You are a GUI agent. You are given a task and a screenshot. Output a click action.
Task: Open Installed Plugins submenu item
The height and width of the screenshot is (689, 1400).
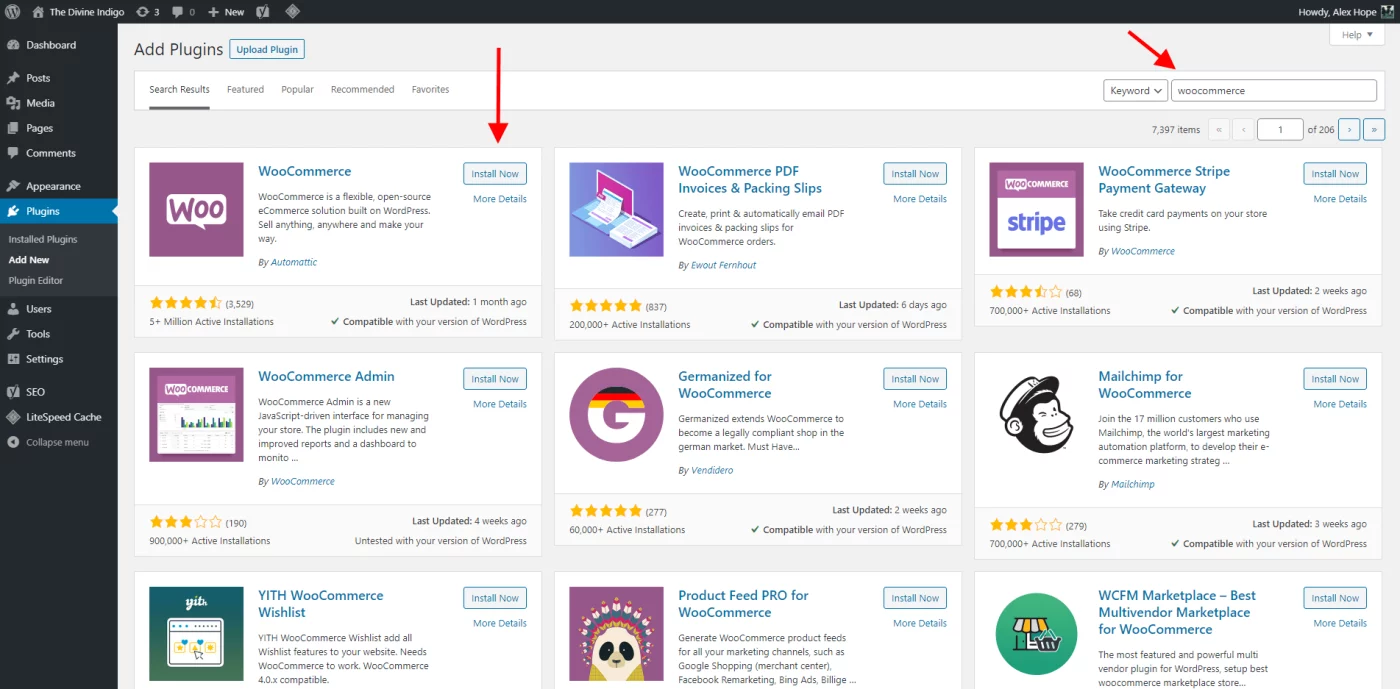tap(43, 239)
